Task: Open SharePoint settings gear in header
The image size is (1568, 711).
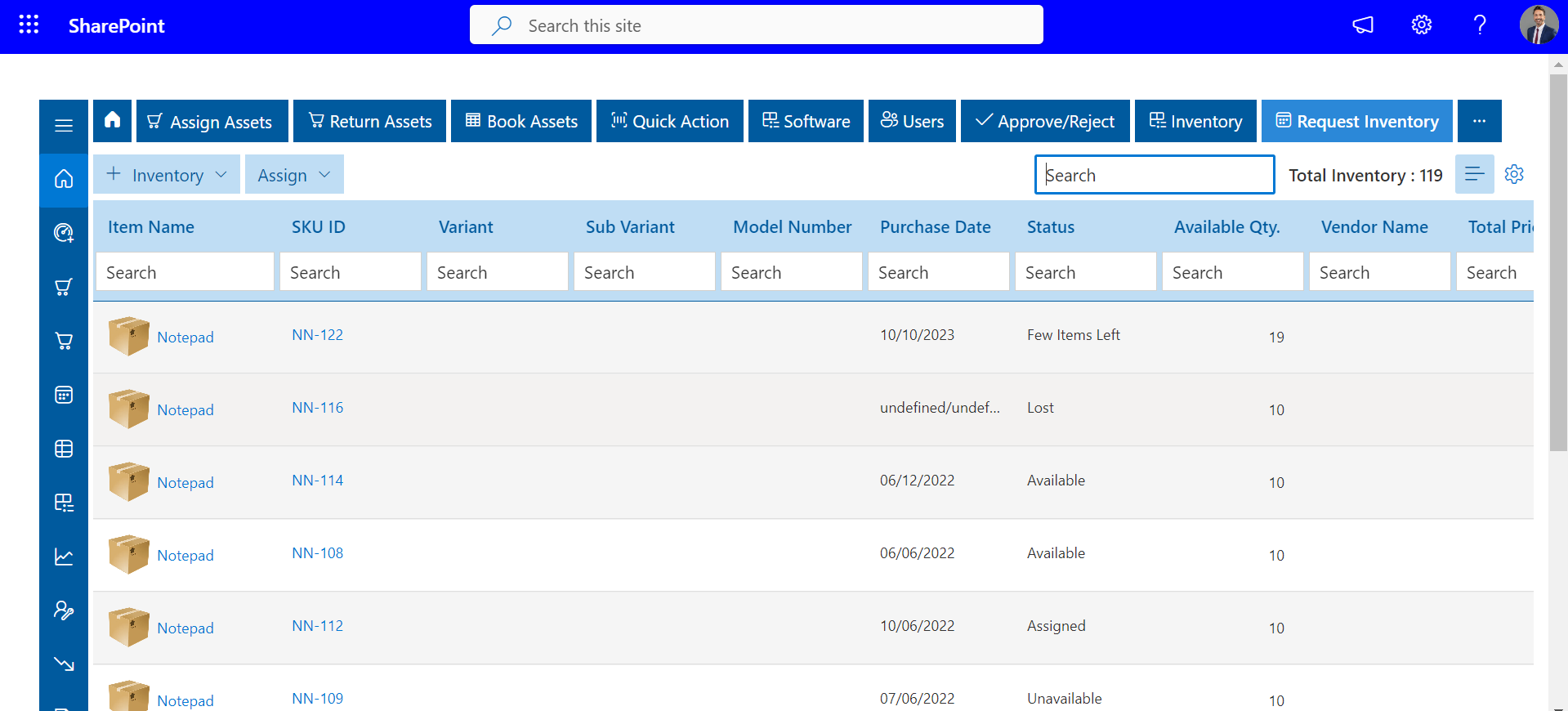Action: (1421, 25)
